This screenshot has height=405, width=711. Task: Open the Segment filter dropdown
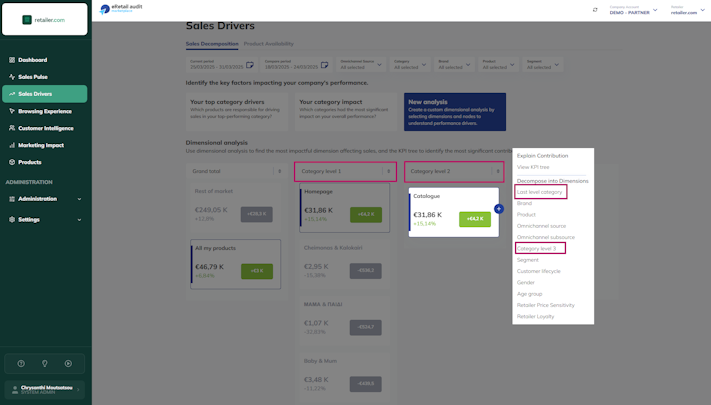(x=543, y=64)
